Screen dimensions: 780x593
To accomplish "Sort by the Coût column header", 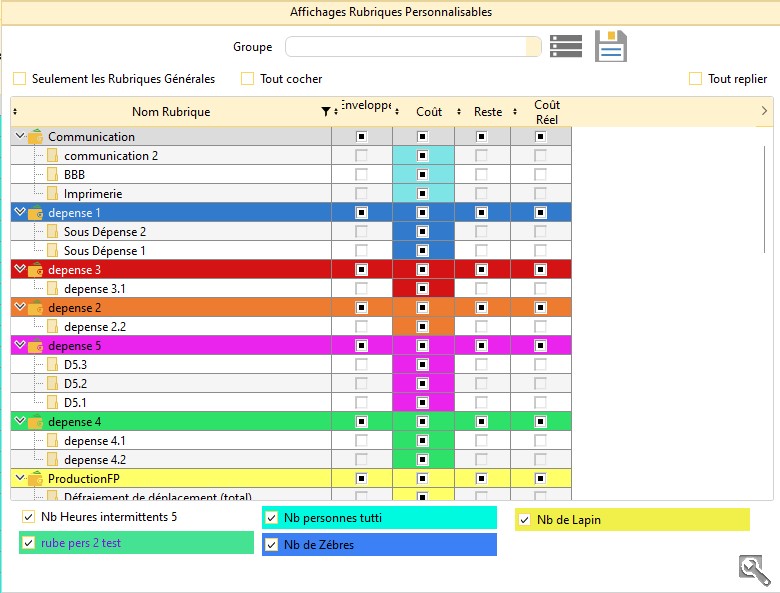I will 429,112.
